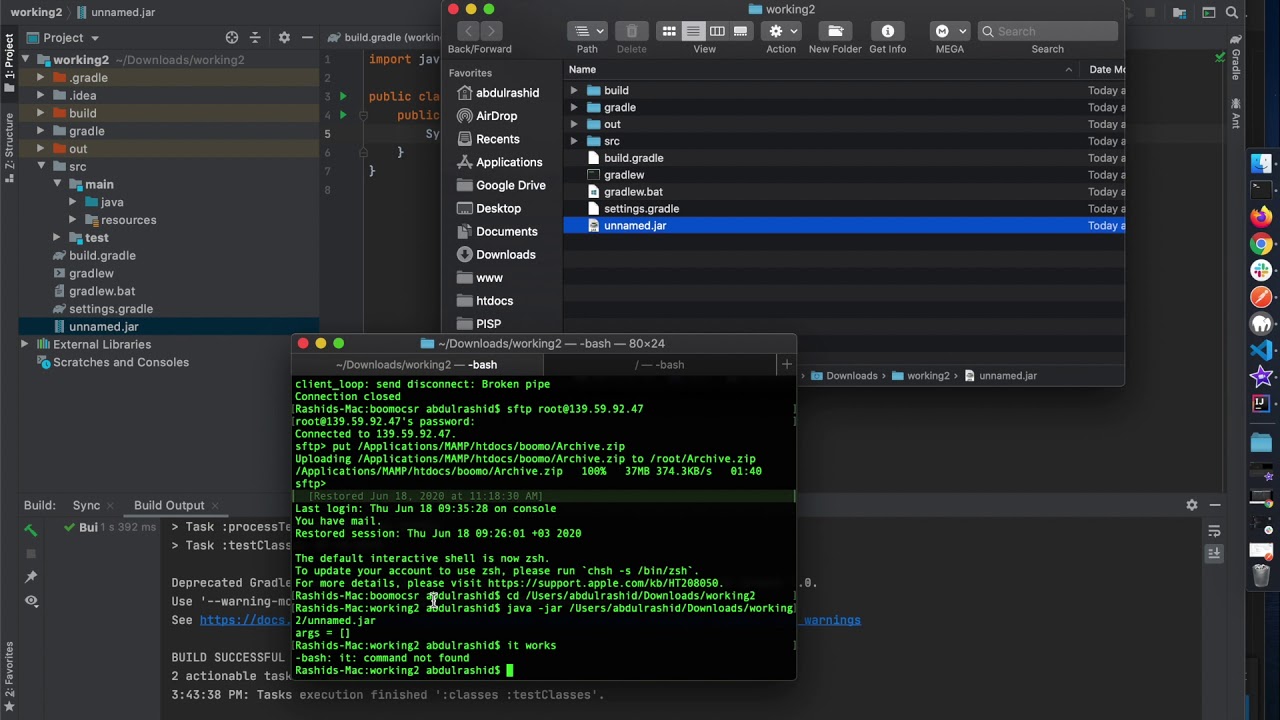Toggle soft-wrap in Build output panel
1280x720 pixels.
[x=1214, y=531]
